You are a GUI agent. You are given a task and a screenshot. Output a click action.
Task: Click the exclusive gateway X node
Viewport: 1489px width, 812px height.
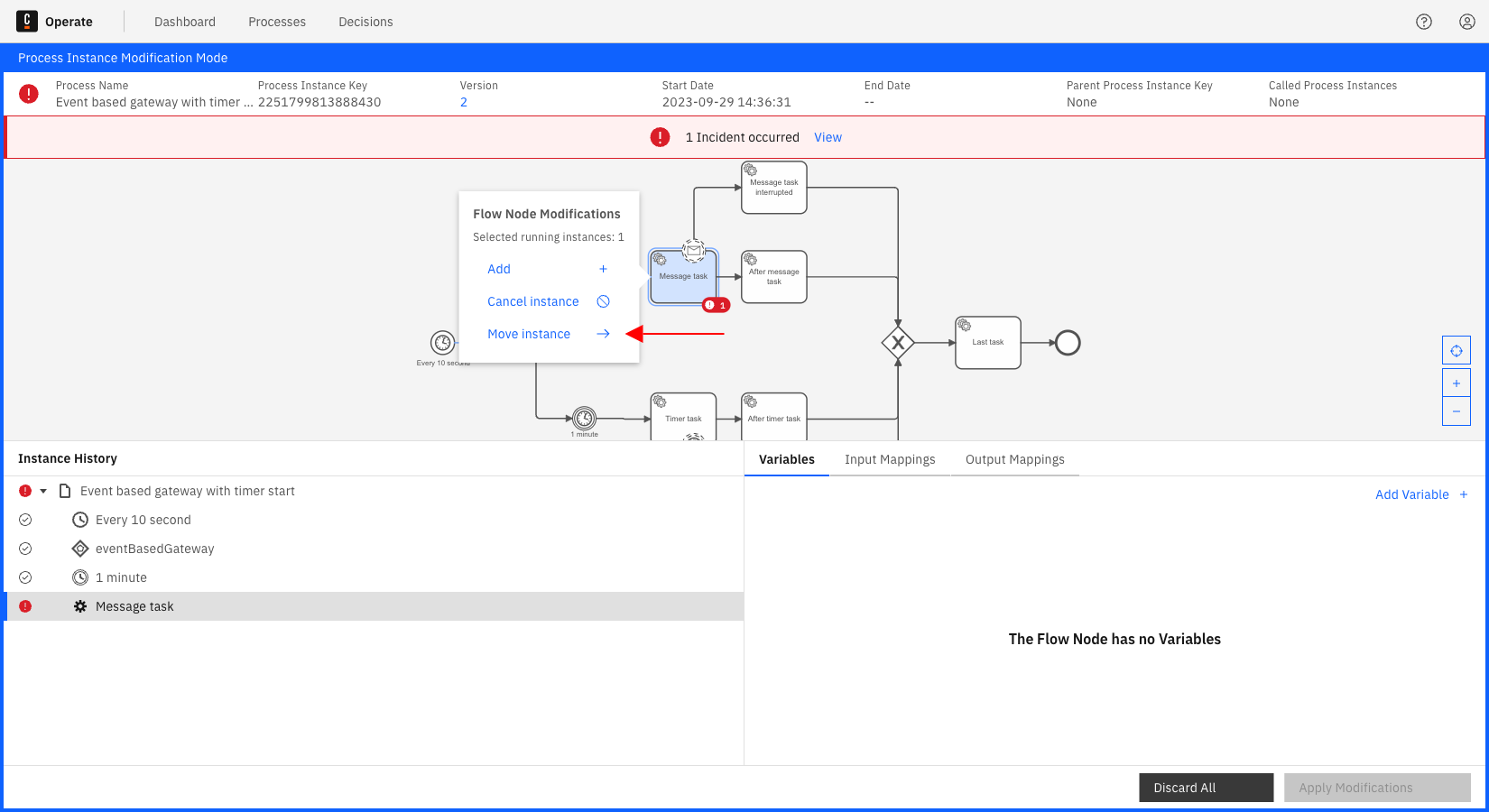pos(898,343)
